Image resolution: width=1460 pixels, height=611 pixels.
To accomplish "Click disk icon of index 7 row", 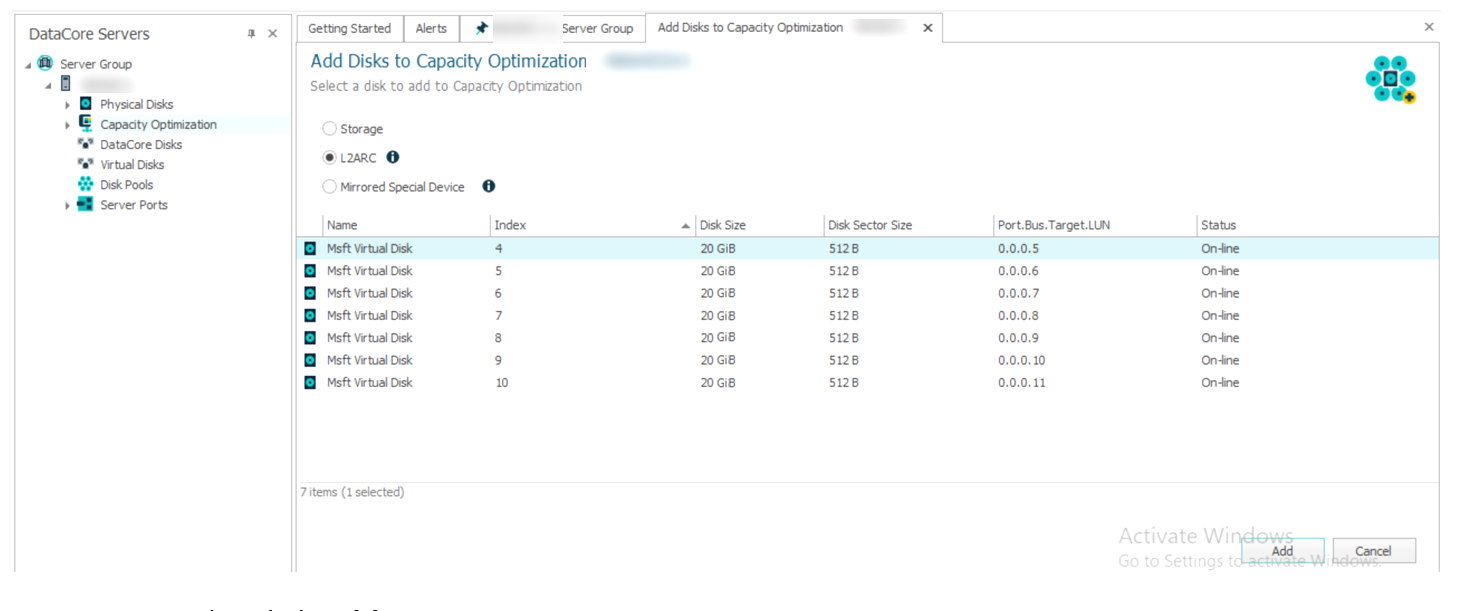I will pos(310,316).
